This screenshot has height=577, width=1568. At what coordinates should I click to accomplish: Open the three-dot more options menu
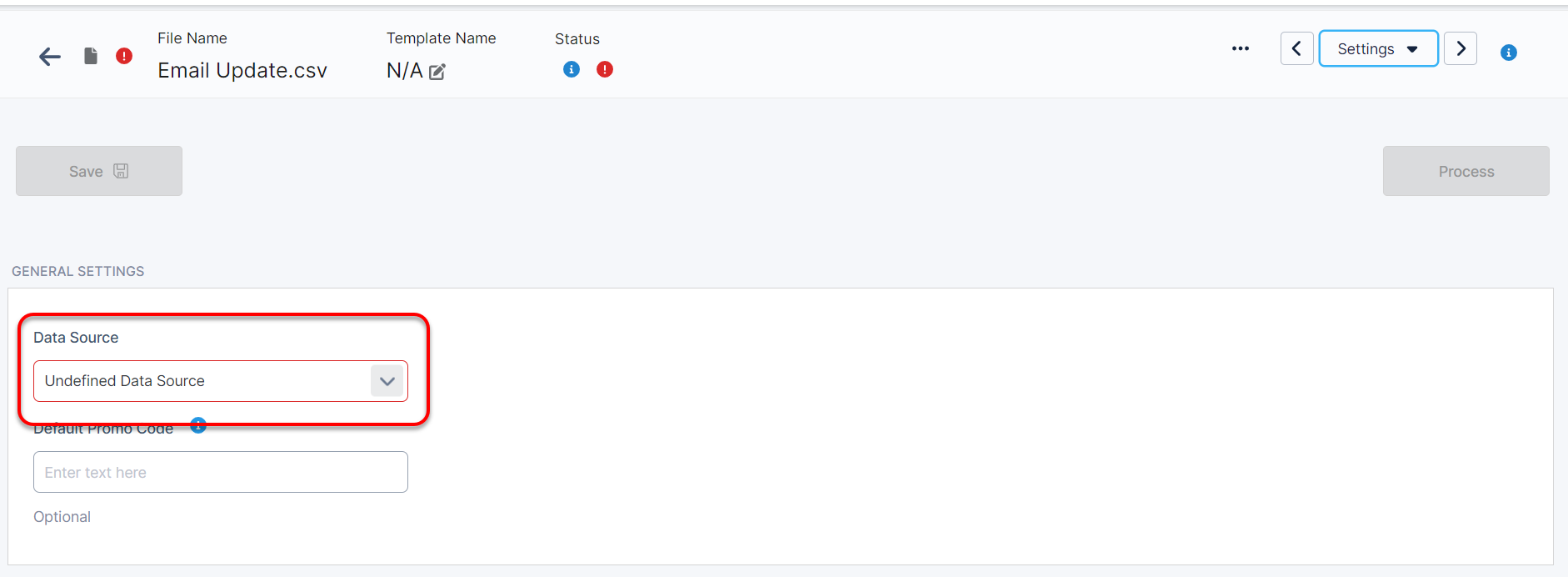pyautogui.click(x=1241, y=48)
